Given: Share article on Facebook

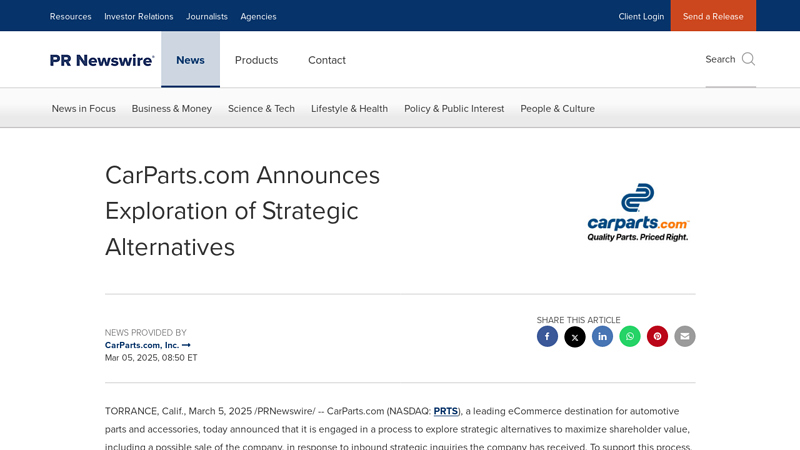Looking at the screenshot, I should click(x=547, y=336).
